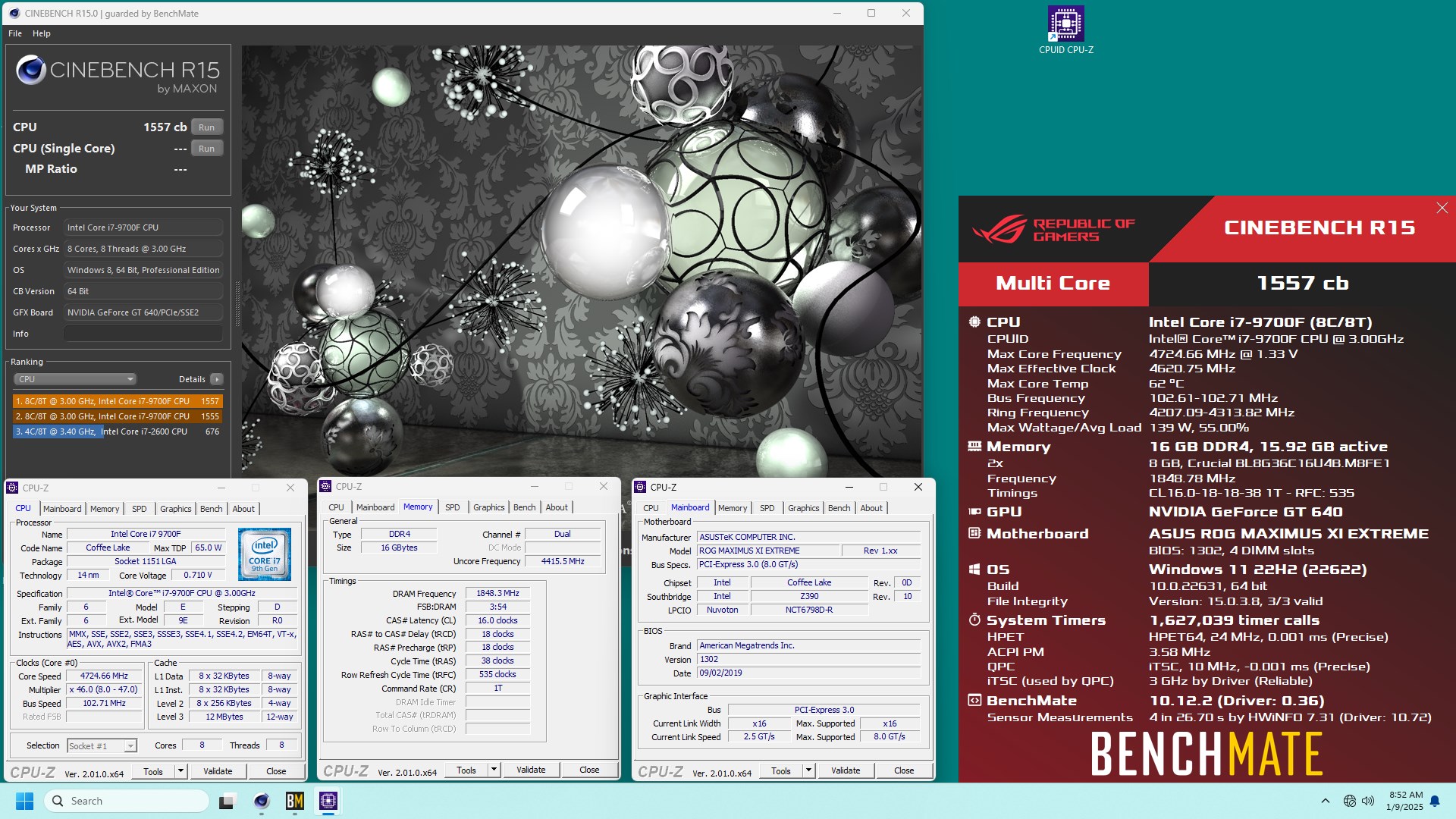
Task: Select CPU-Z taskbar icon
Action: tap(328, 801)
